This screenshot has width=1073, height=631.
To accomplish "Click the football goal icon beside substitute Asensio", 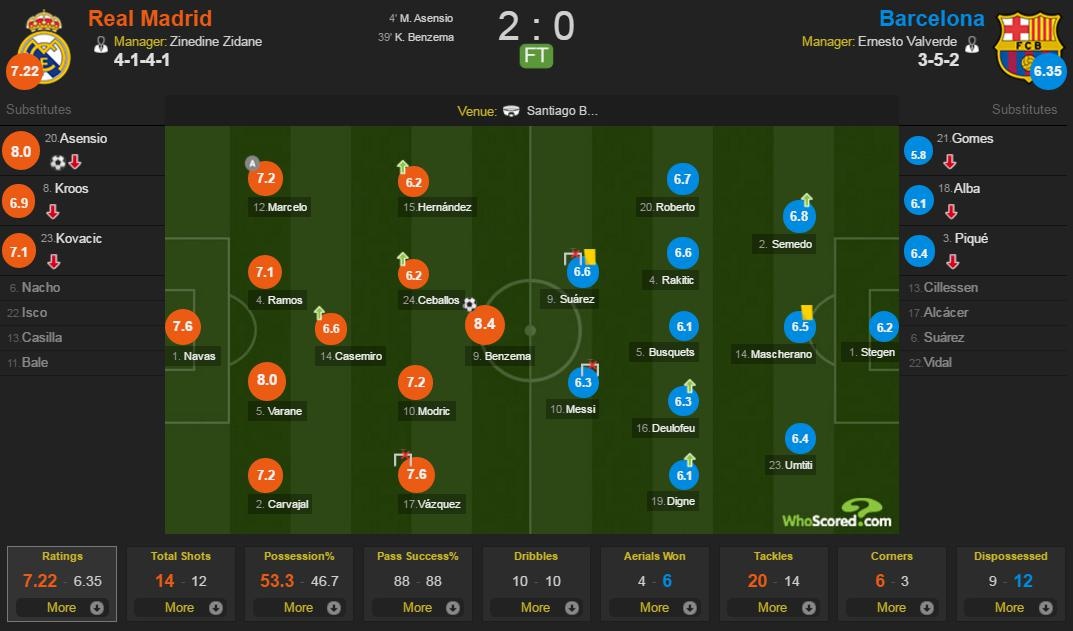I will pyautogui.click(x=60, y=160).
